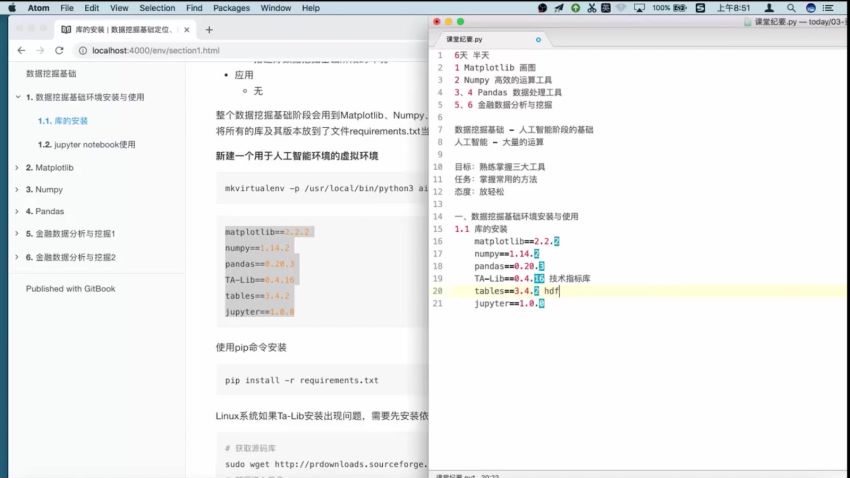Open the 3. Numpy chapter link

click(x=44, y=190)
